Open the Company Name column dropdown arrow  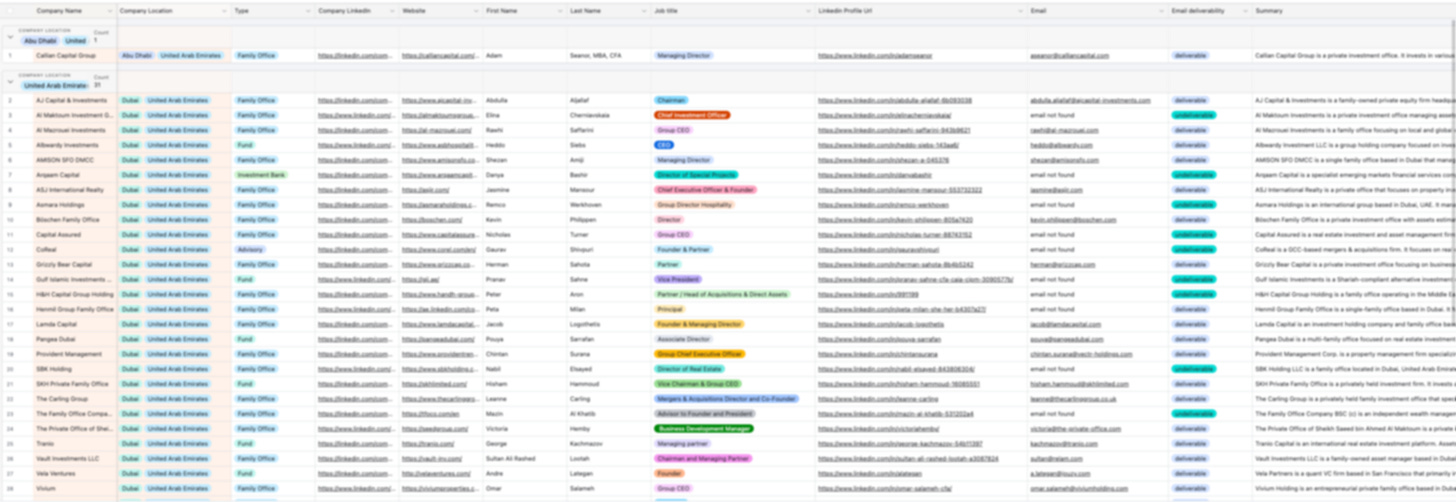109,10
